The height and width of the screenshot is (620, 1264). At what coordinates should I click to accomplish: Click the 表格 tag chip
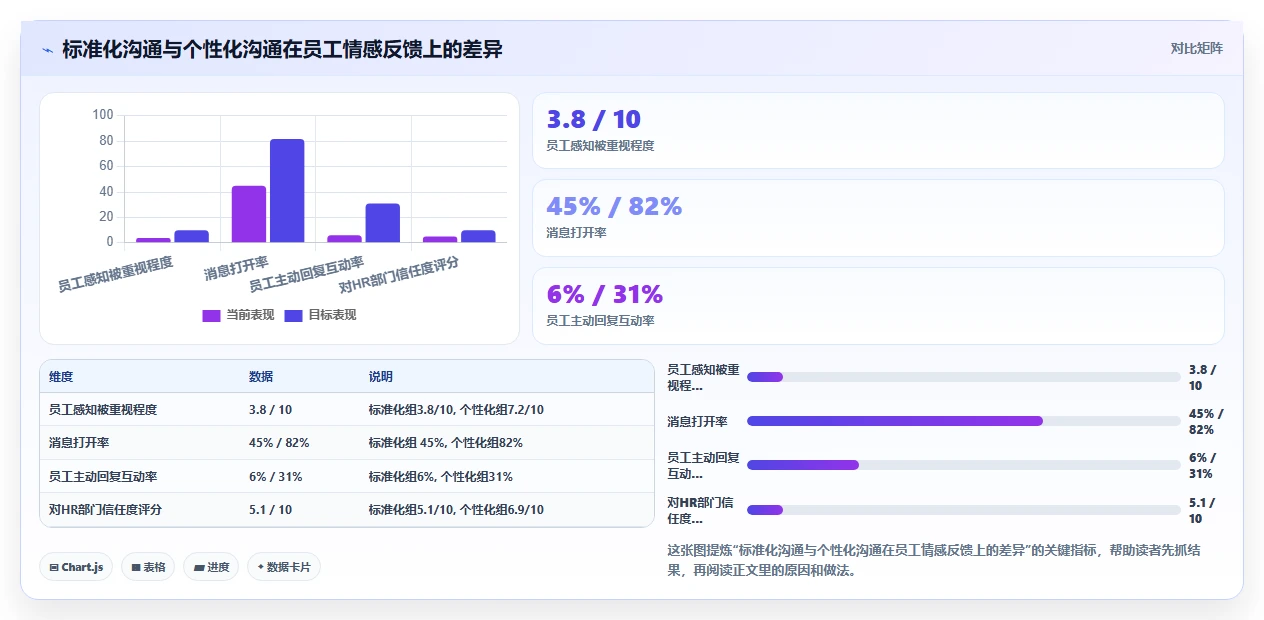tap(148, 567)
